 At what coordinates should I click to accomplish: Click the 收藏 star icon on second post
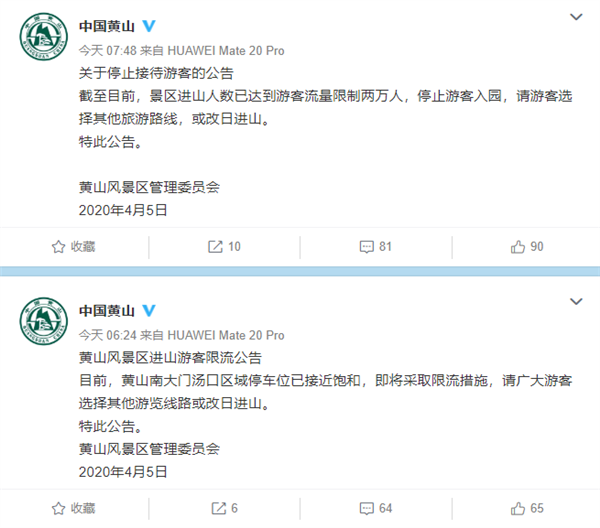(x=58, y=509)
